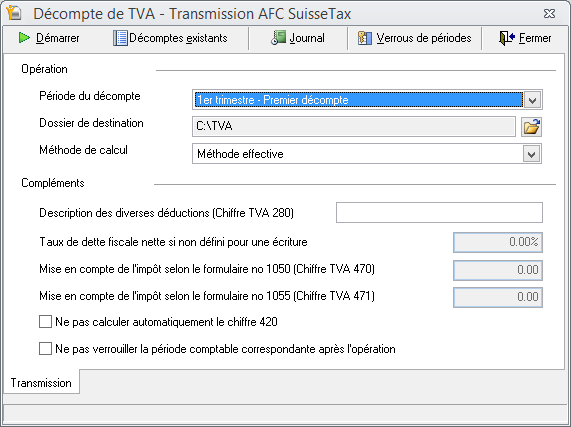571x427 pixels.
Task: Browse destination folder with the folder icon
Action: pyautogui.click(x=531, y=127)
